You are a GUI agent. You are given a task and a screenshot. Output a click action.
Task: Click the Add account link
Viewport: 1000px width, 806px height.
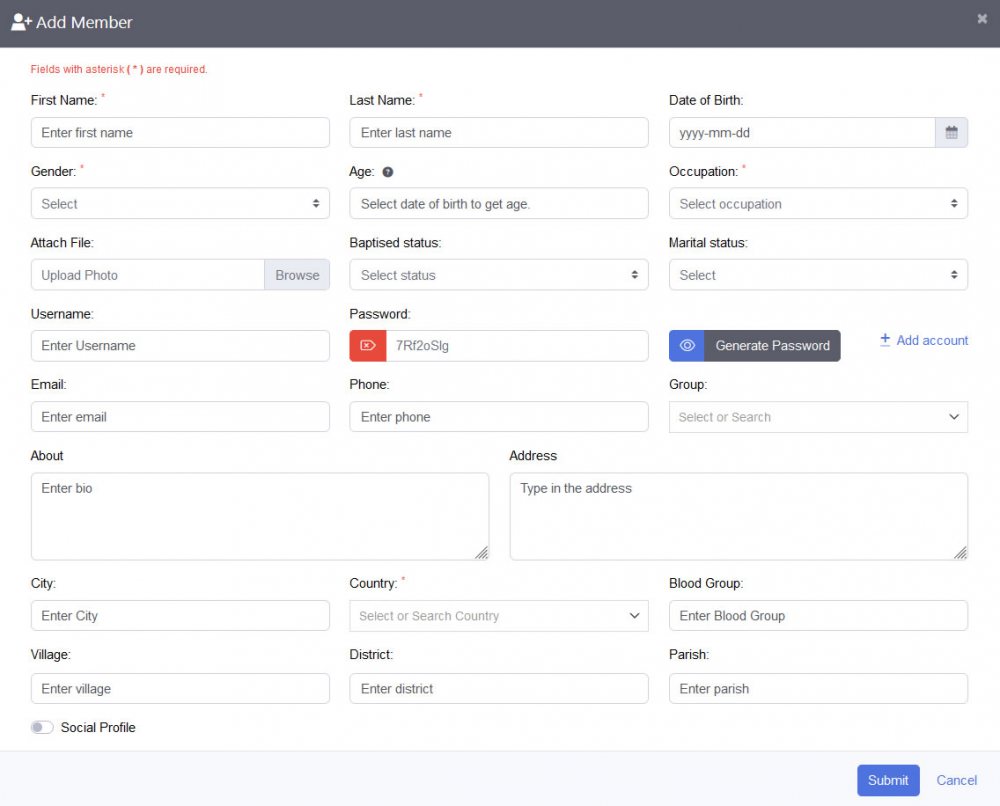(x=924, y=341)
